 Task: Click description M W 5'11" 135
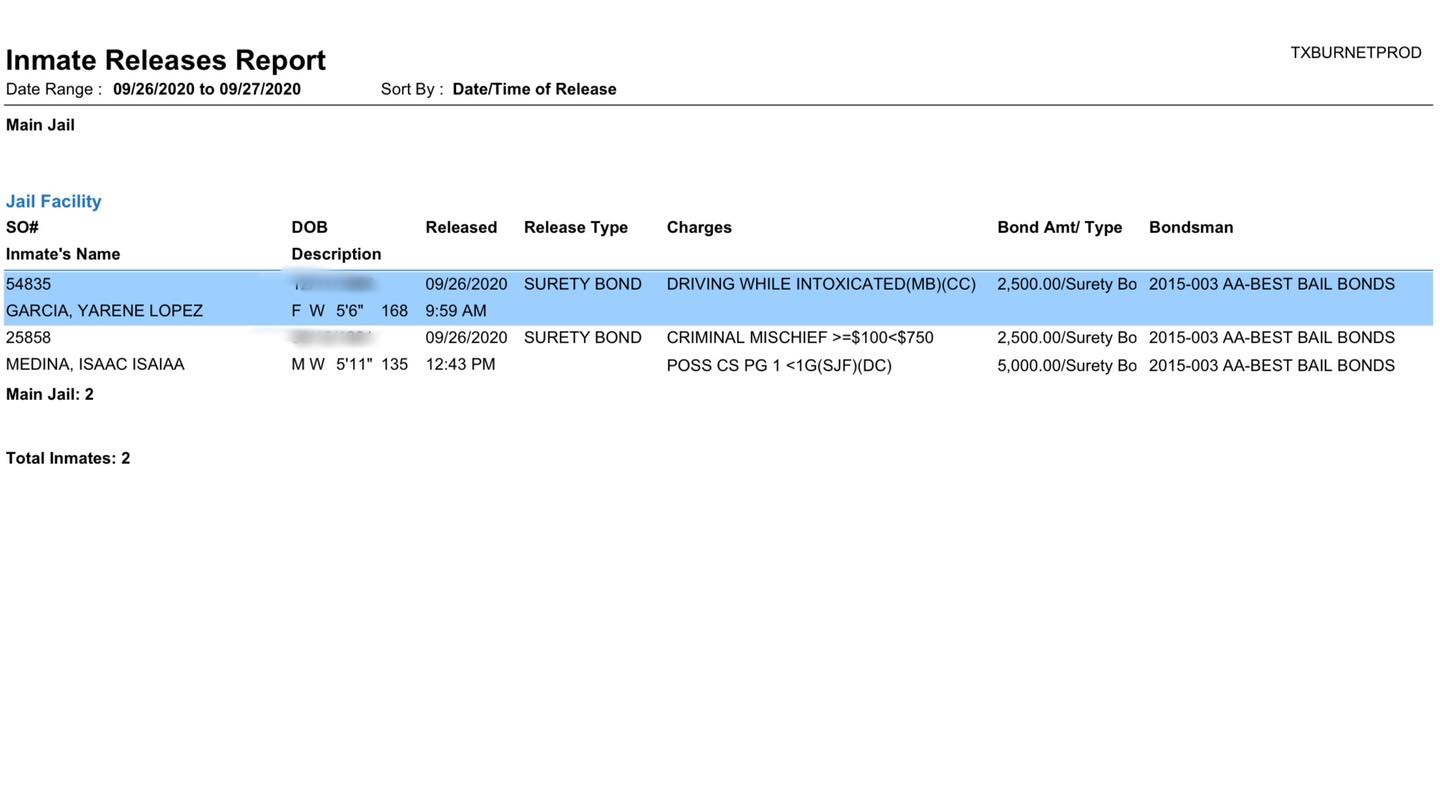coord(350,365)
